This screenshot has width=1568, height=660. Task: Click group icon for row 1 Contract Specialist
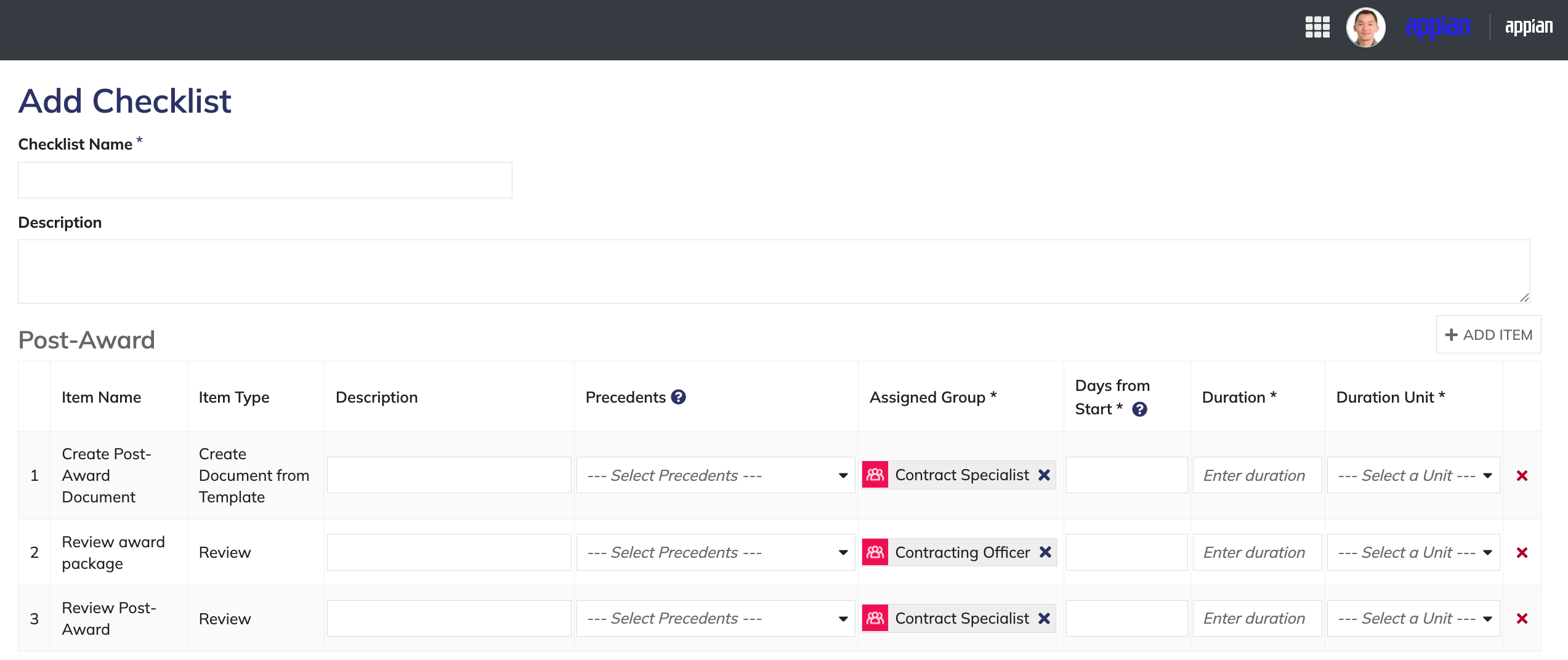(x=875, y=475)
